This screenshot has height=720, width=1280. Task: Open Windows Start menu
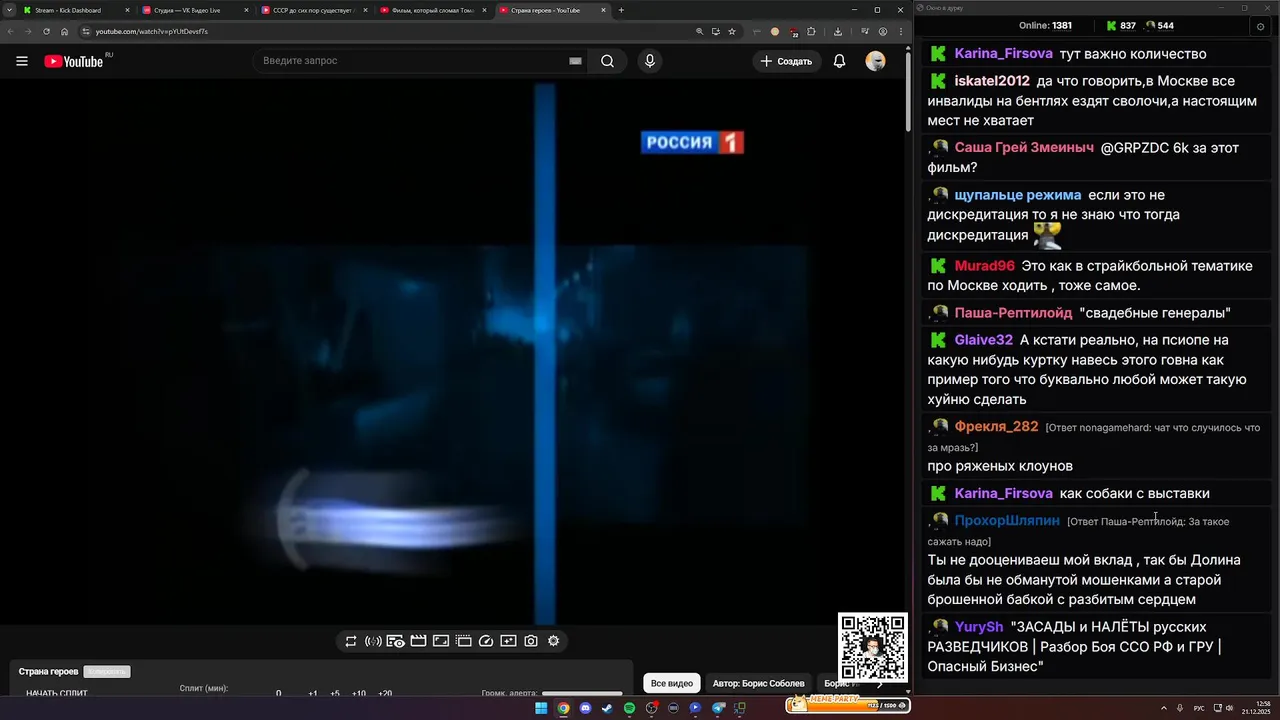point(541,708)
